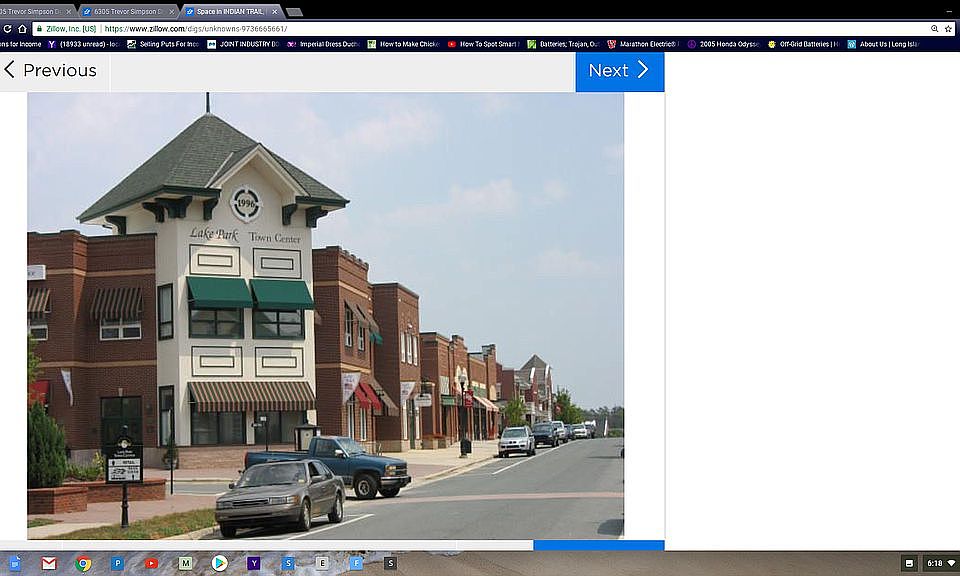Open the 2005 Honda Odyssey bookmark
Screen dimensions: 960x576
[723, 44]
